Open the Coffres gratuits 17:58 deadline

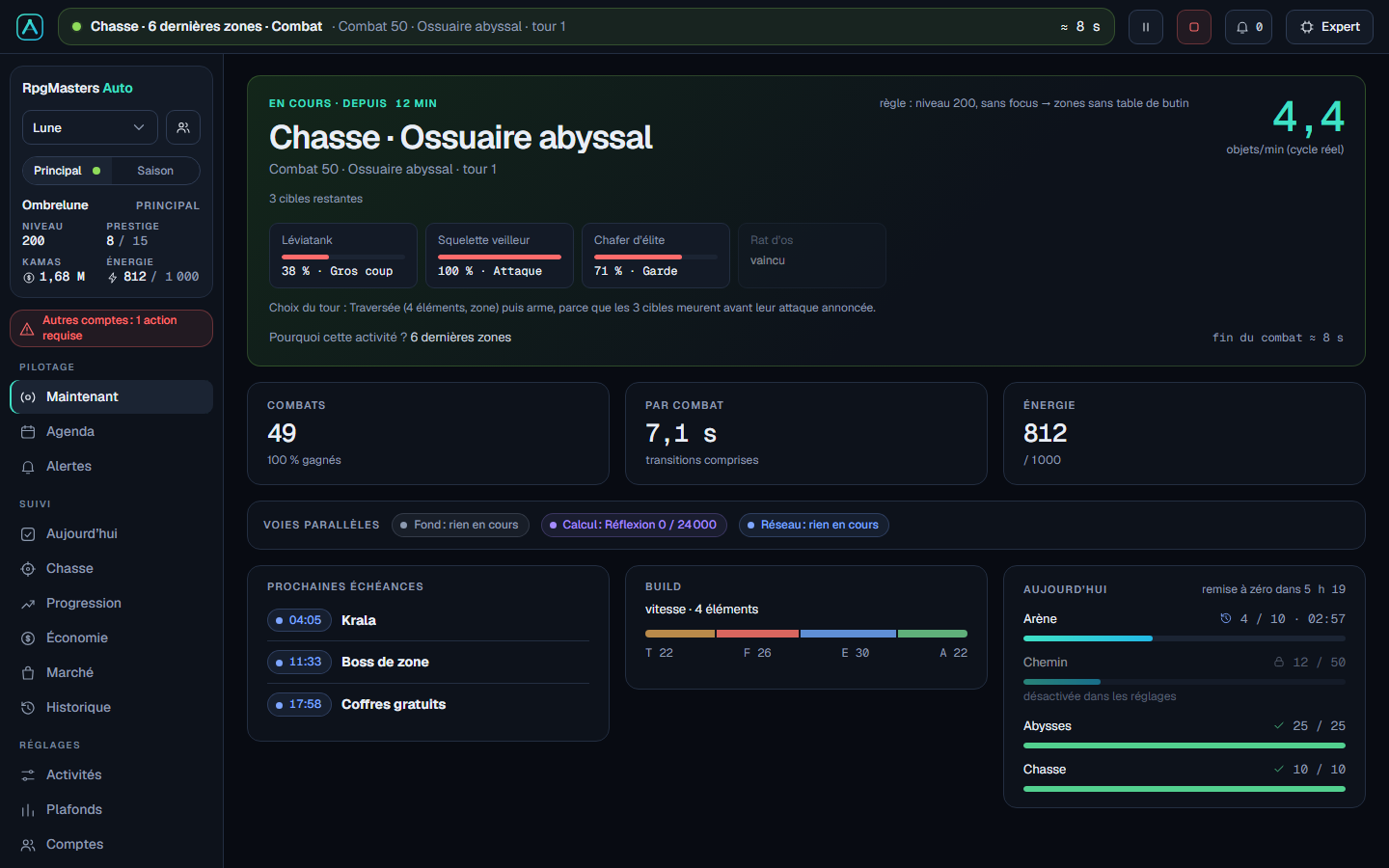(428, 704)
